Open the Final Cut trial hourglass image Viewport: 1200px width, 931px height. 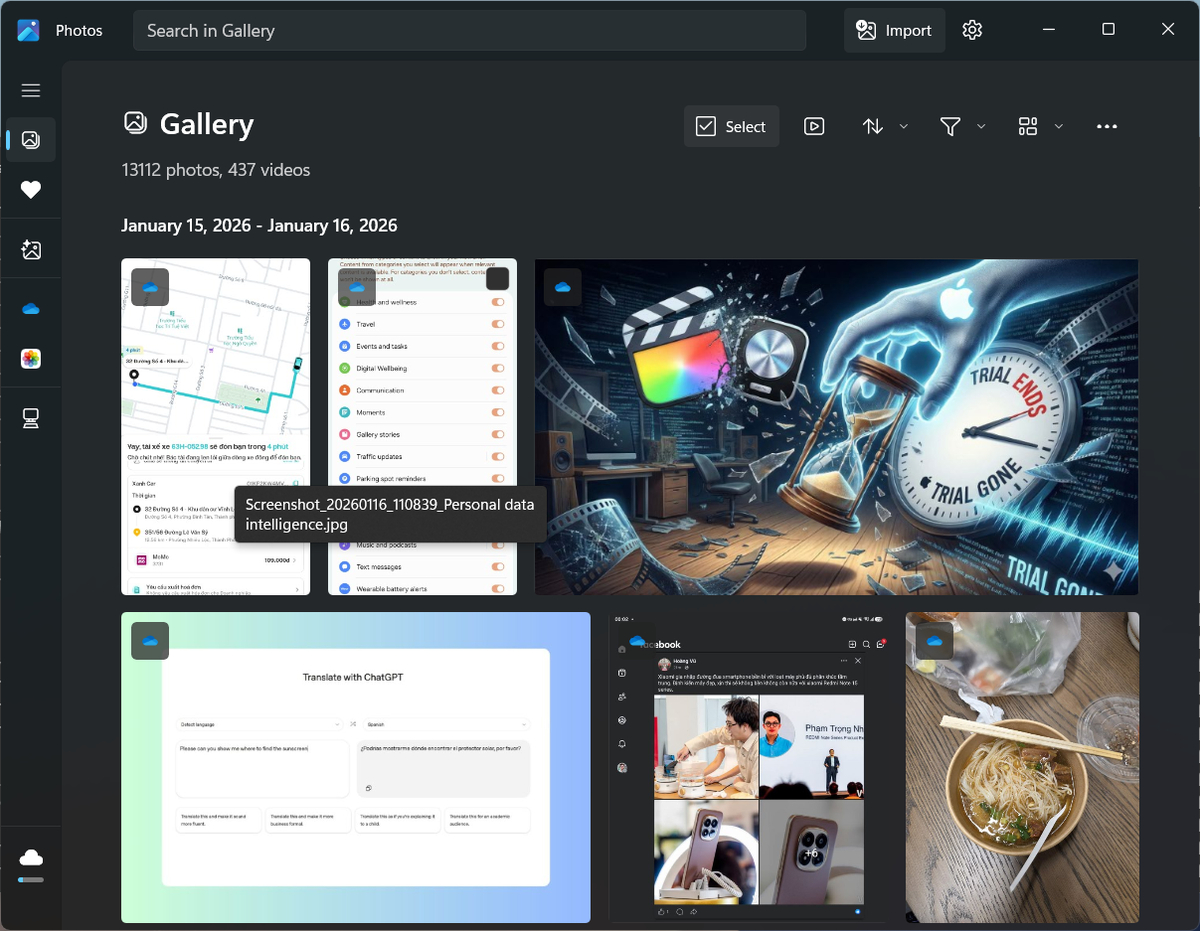836,427
